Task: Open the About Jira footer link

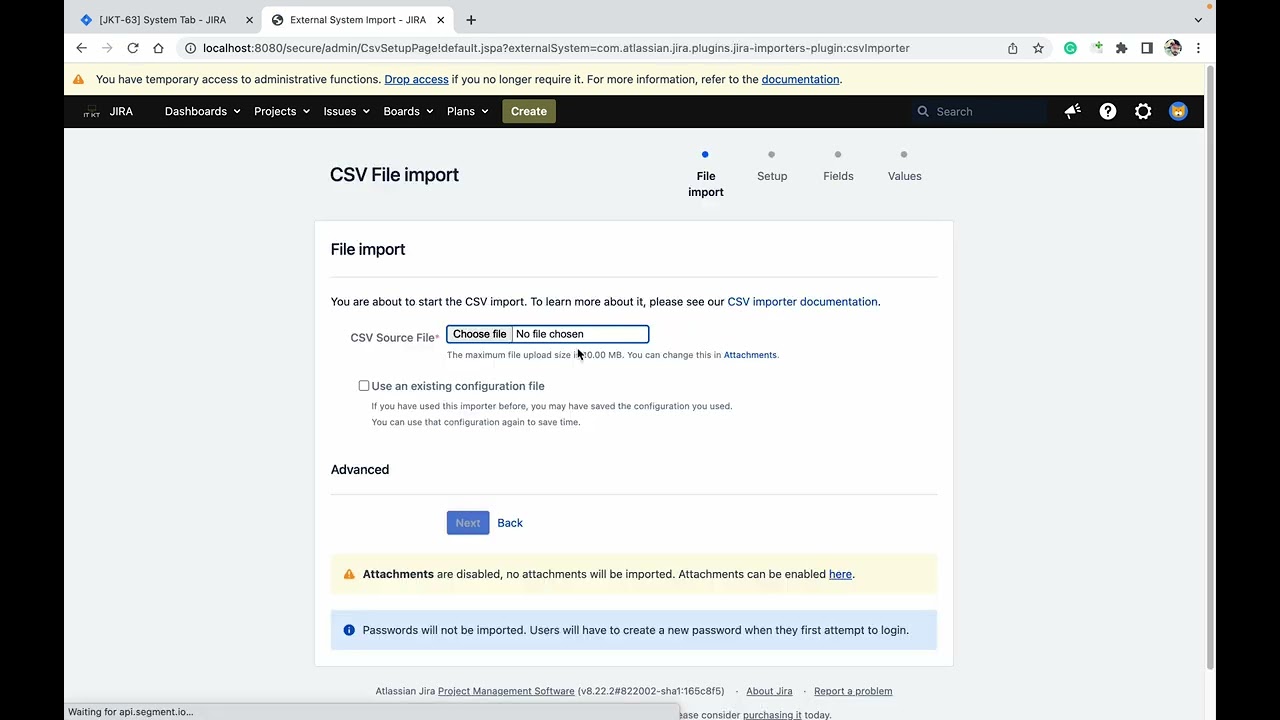Action: pyautogui.click(x=769, y=691)
